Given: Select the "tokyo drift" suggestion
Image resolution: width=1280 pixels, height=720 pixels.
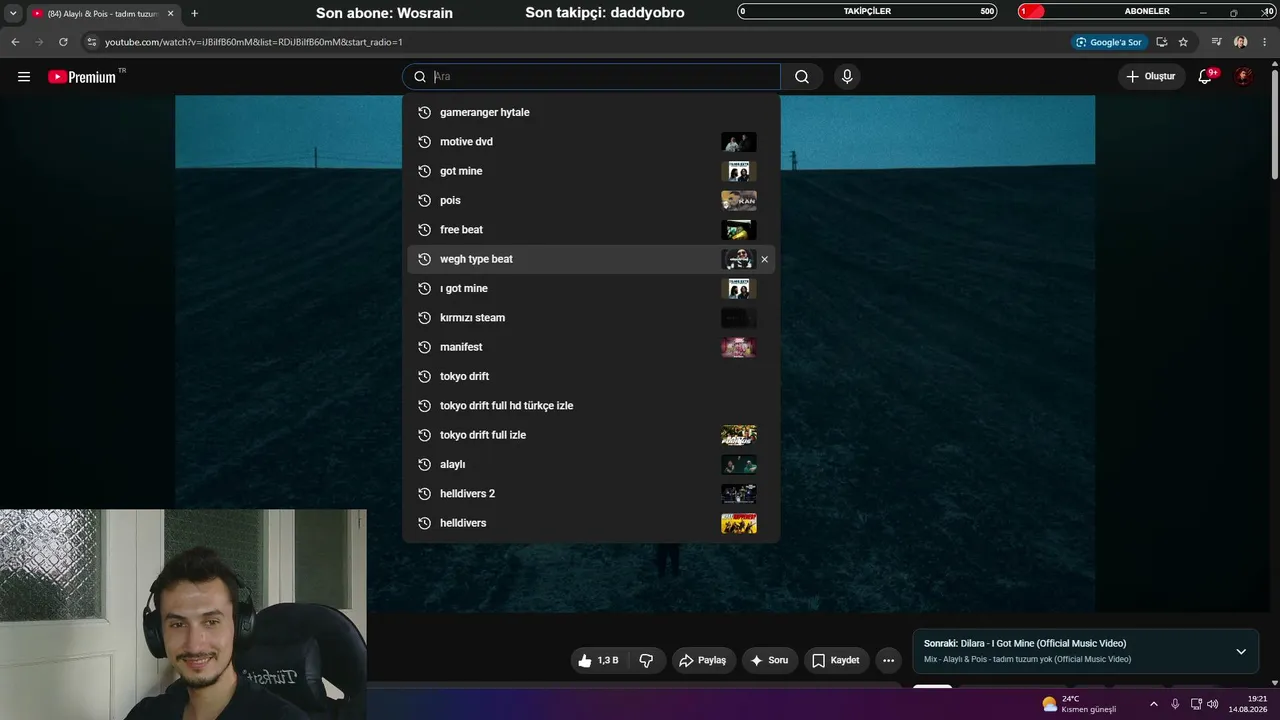Looking at the screenshot, I should [591, 376].
